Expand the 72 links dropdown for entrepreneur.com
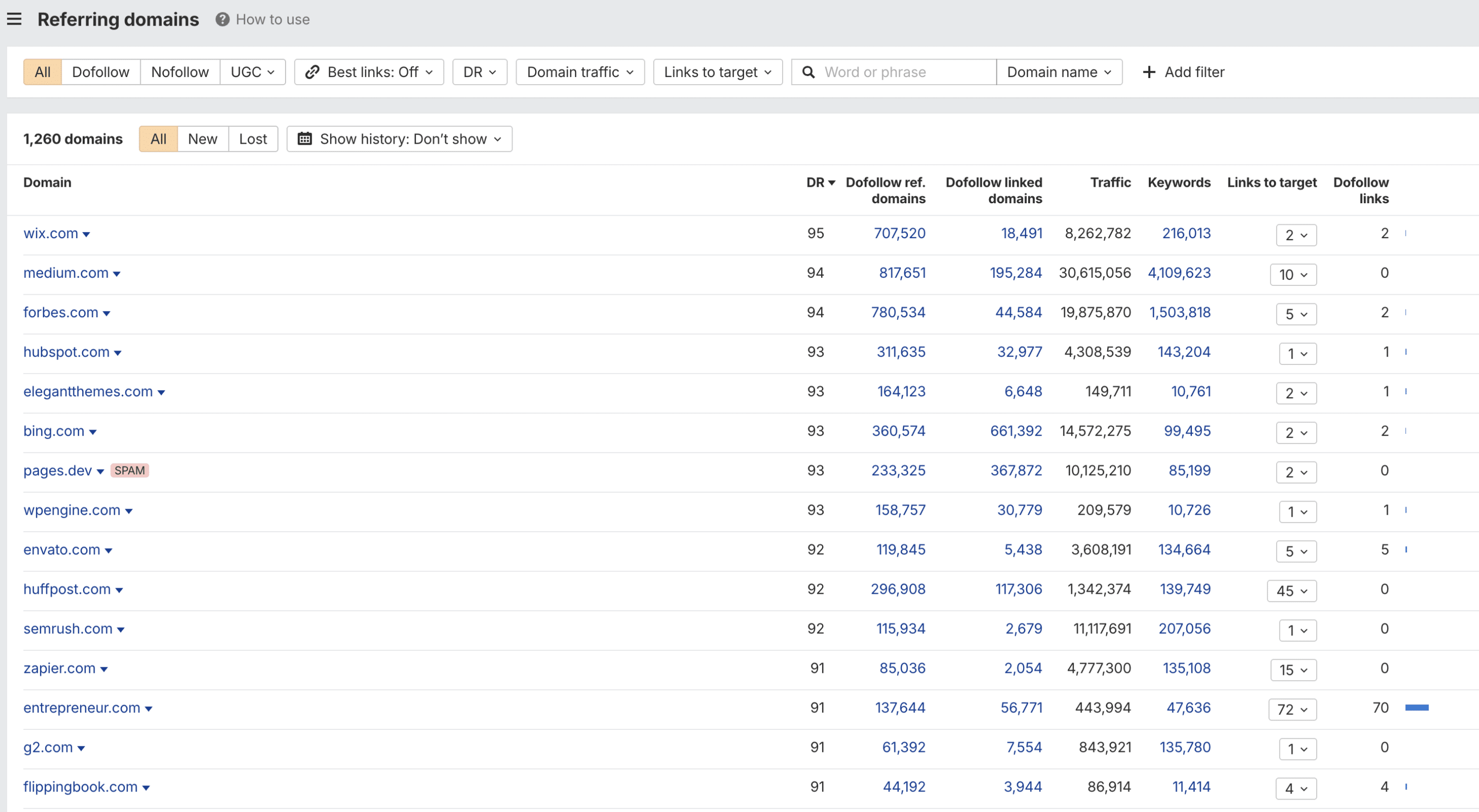The width and height of the screenshot is (1479, 812). tap(1292, 709)
